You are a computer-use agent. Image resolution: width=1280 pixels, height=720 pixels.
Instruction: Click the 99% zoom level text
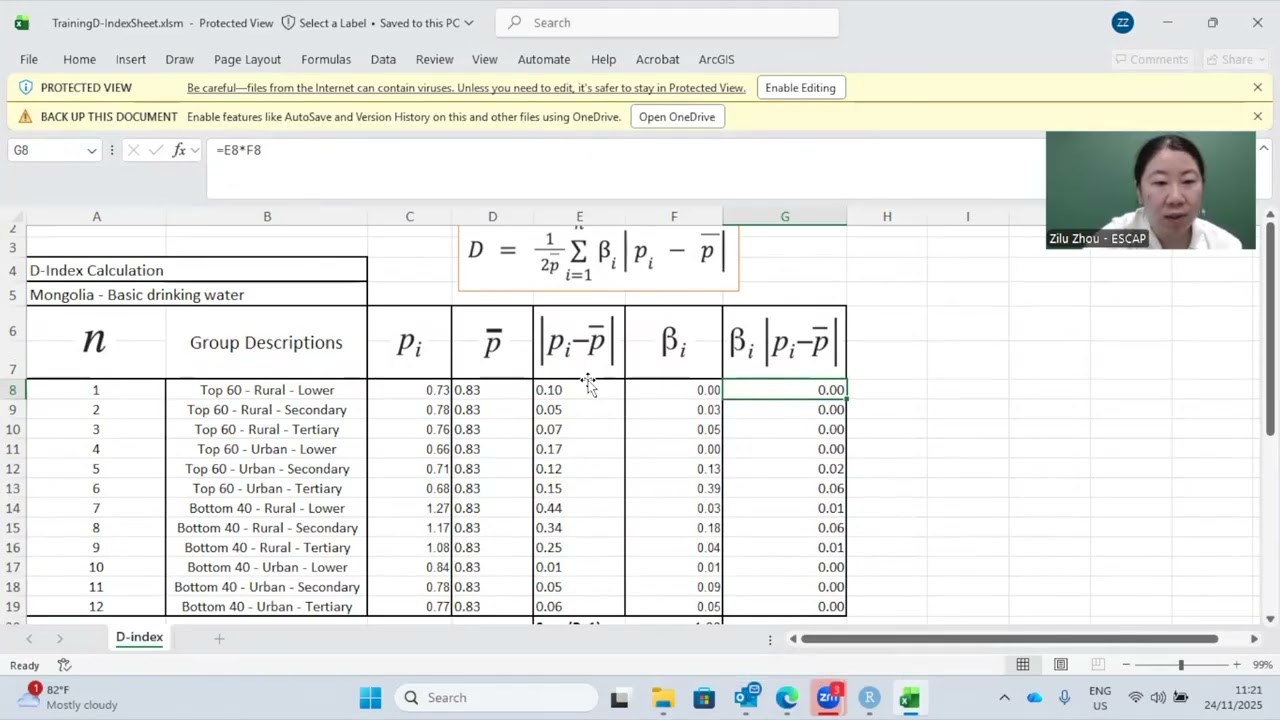(1262, 665)
